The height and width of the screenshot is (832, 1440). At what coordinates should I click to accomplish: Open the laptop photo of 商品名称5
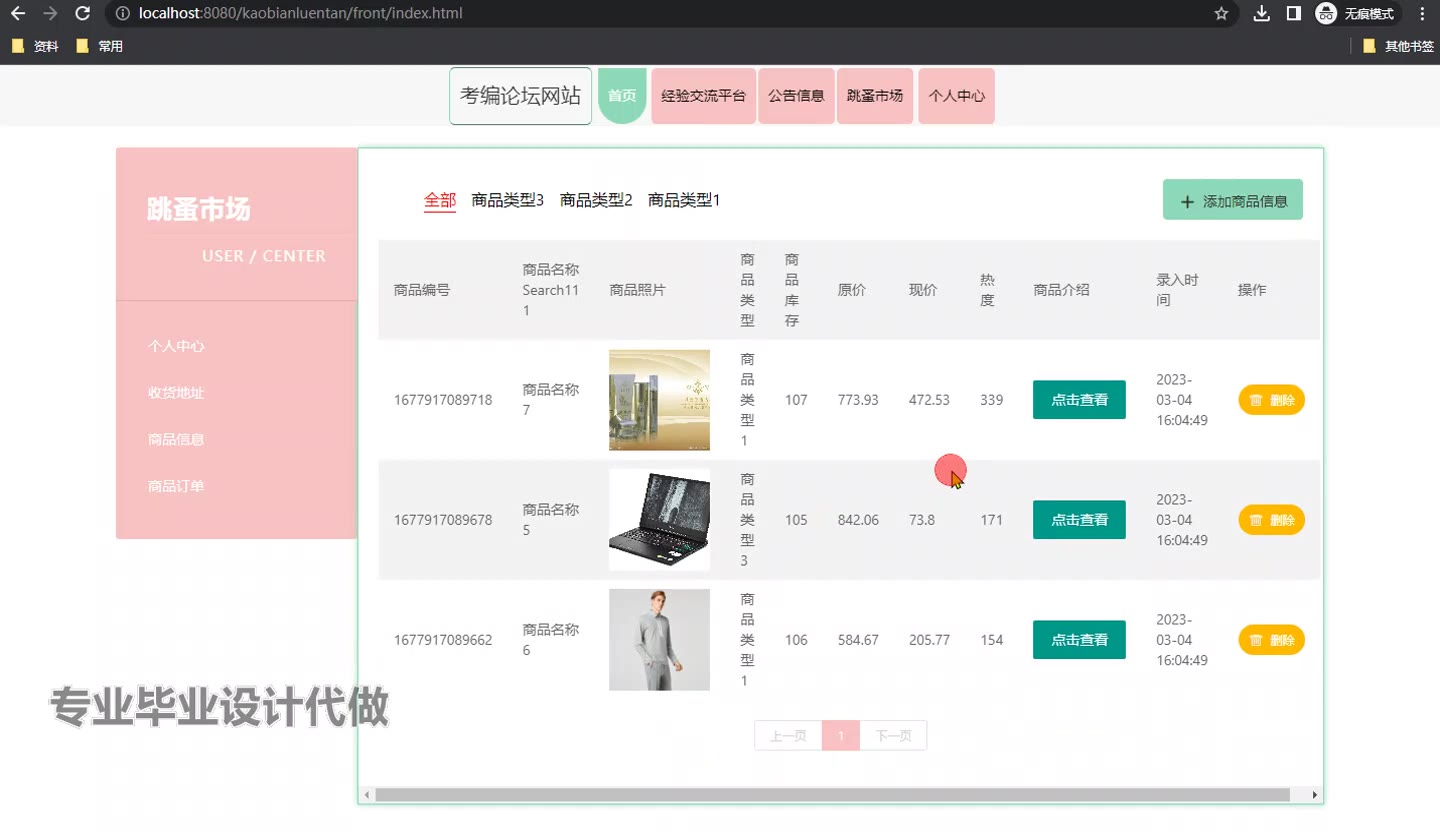(659, 520)
